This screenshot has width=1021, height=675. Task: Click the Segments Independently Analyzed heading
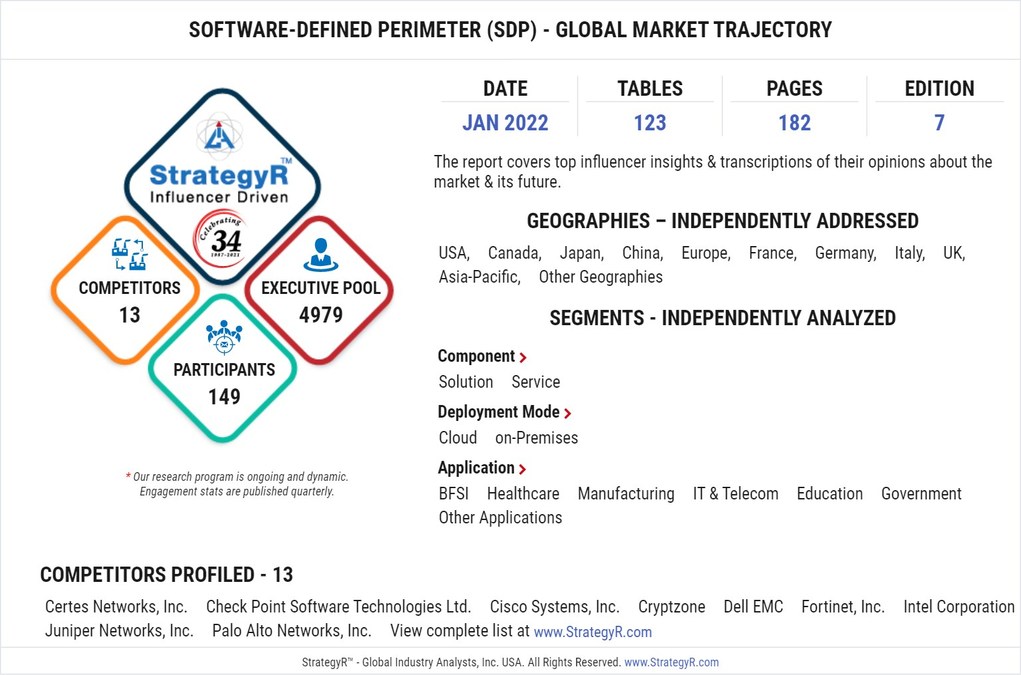pyautogui.click(x=722, y=318)
